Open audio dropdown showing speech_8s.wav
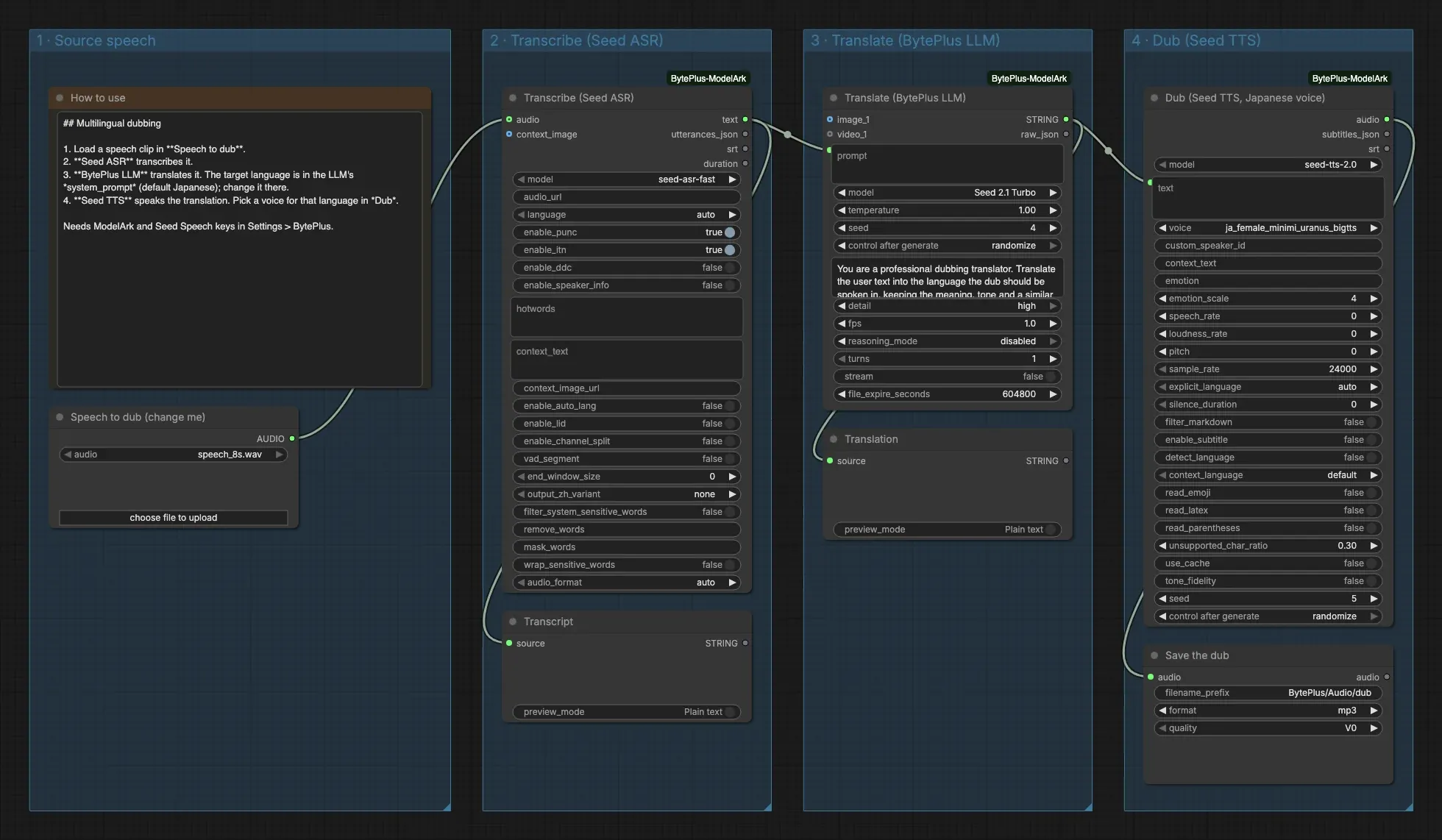 tap(174, 455)
